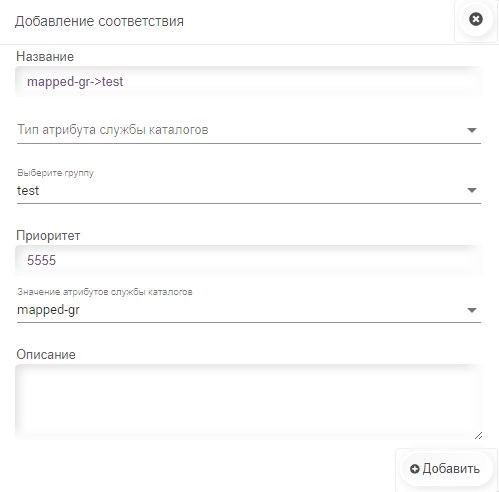The height and width of the screenshot is (492, 499).
Task: Expand the Тип атрибута службы каталогов arrow
Action: click(x=472, y=130)
